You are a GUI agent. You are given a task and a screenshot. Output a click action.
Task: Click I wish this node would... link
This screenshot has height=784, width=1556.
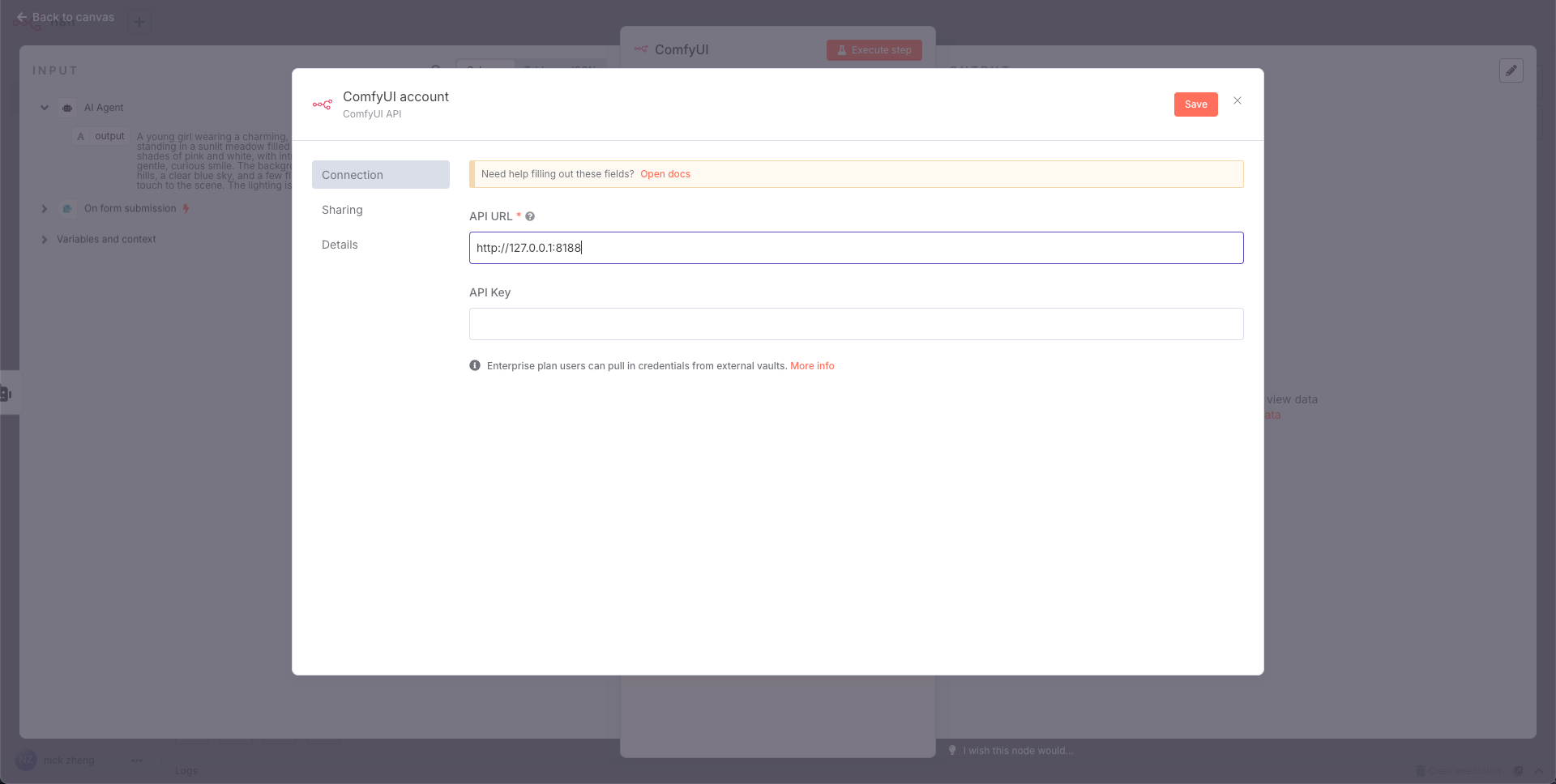click(x=1018, y=751)
